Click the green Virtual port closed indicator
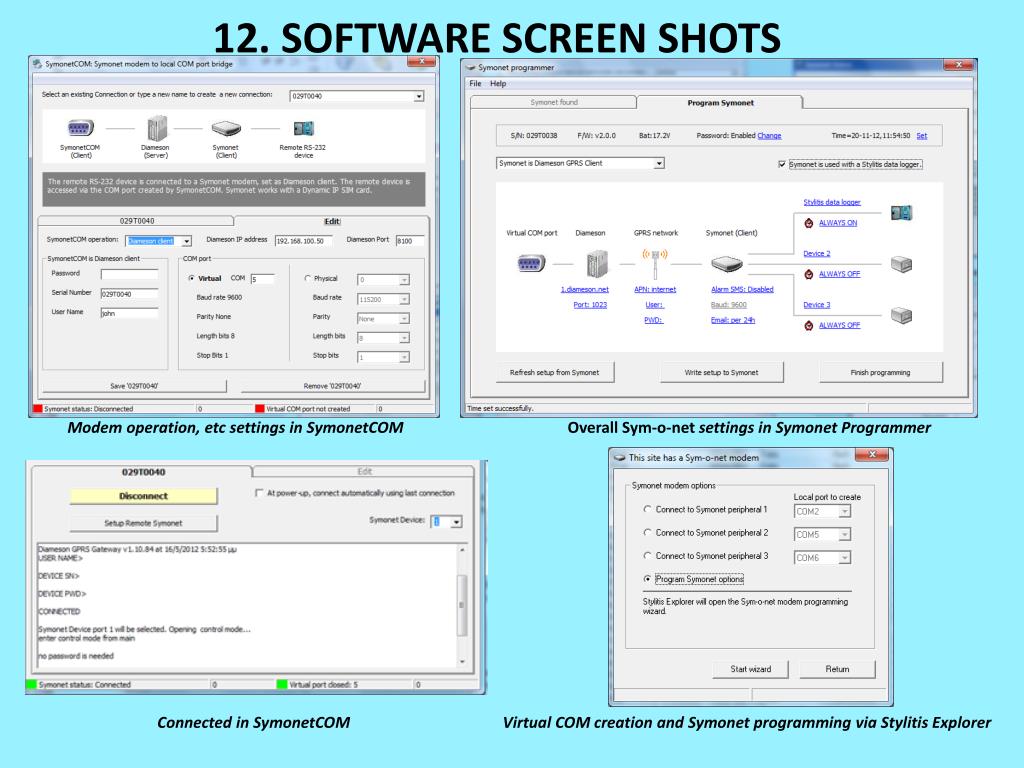Image resolution: width=1024 pixels, height=768 pixels. pos(282,684)
